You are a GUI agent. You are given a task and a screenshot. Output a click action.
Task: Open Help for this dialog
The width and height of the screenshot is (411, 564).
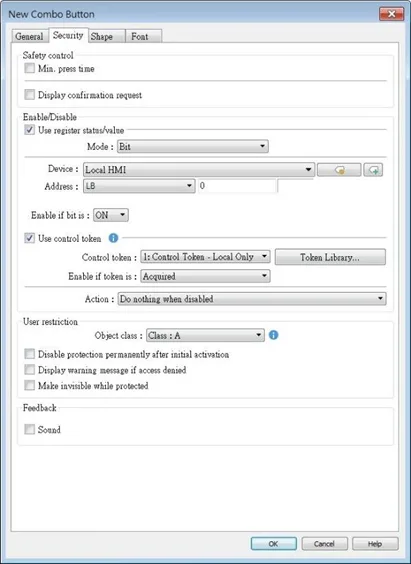point(375,544)
